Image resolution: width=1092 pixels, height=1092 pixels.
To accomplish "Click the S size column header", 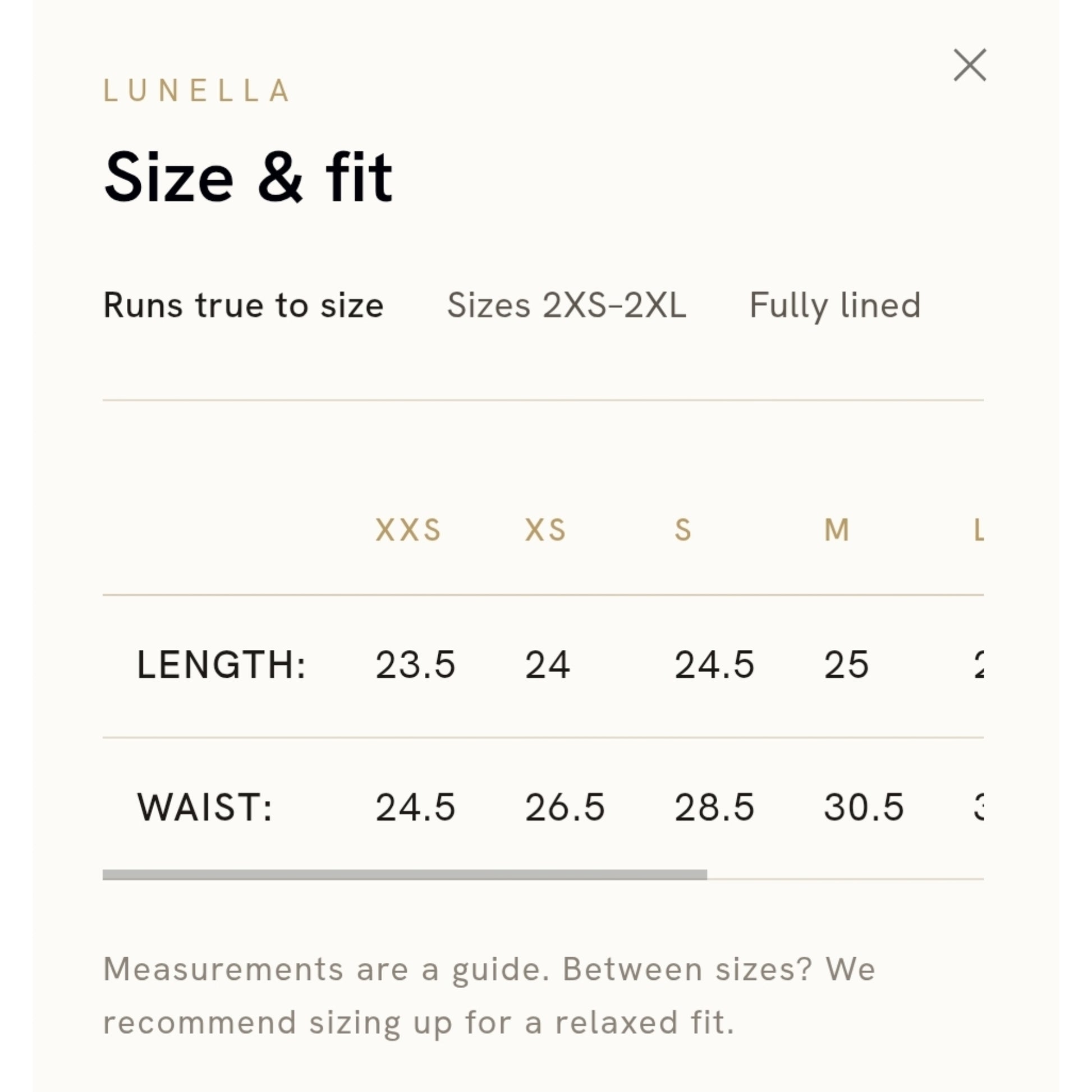I will coord(683,530).
